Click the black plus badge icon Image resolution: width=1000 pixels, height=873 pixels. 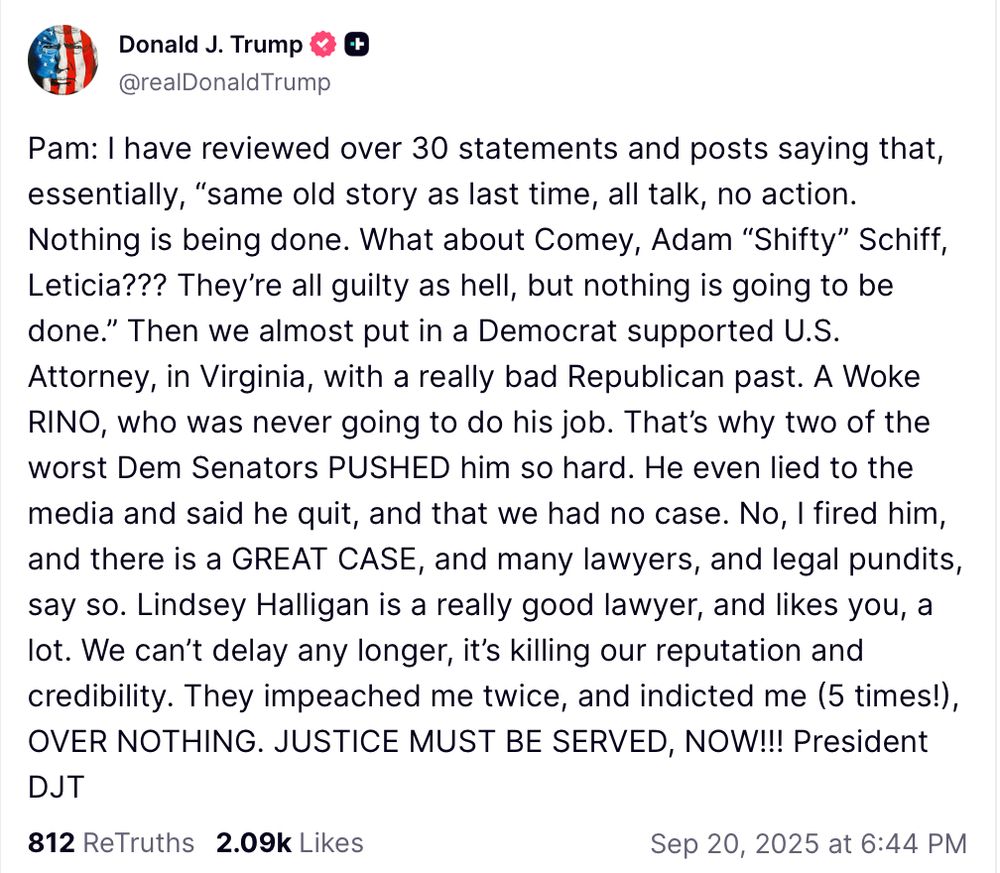pos(357,45)
